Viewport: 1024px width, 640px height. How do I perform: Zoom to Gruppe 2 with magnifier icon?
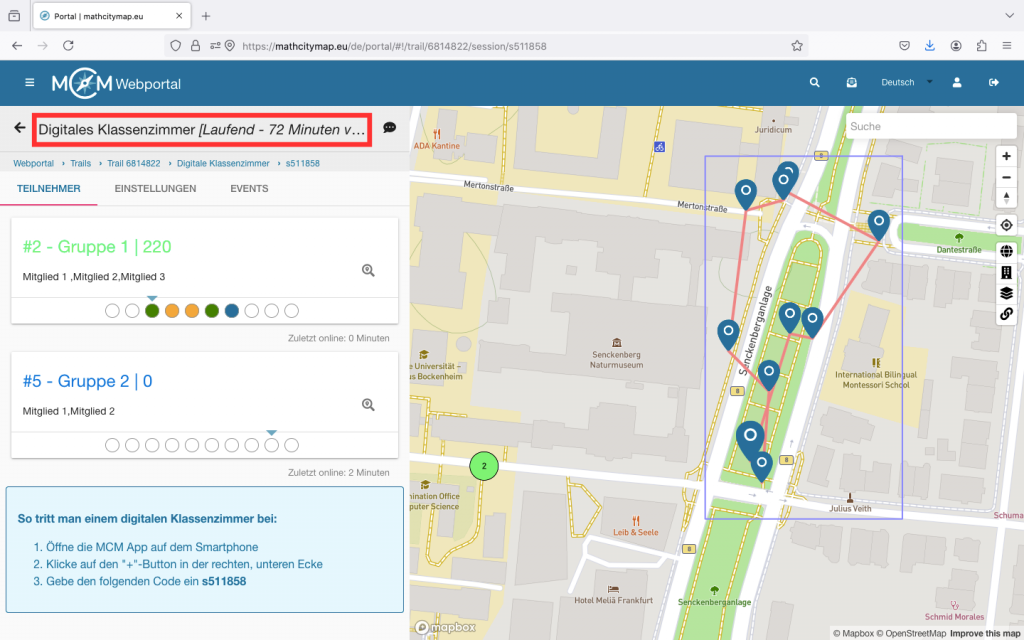pyautogui.click(x=368, y=405)
